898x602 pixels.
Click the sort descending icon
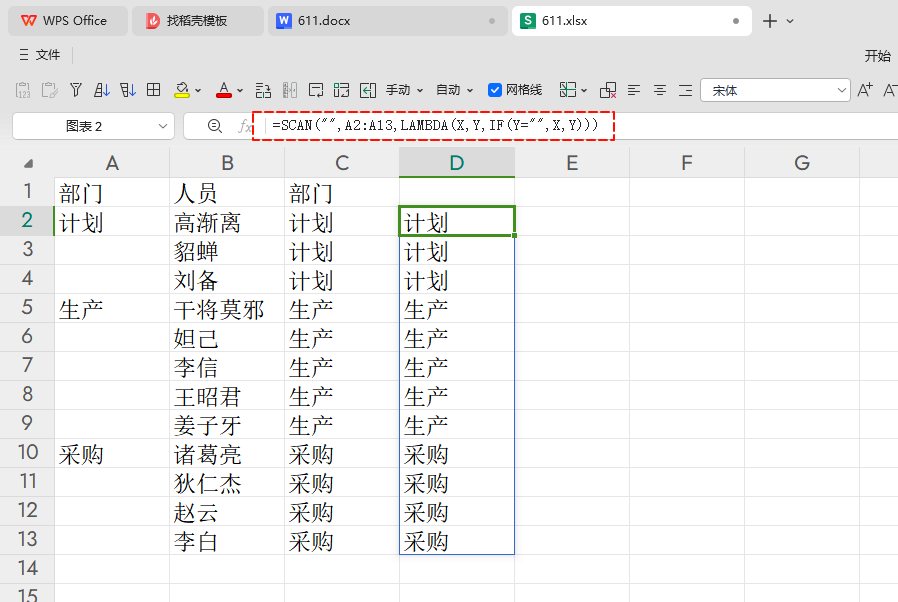(128, 90)
